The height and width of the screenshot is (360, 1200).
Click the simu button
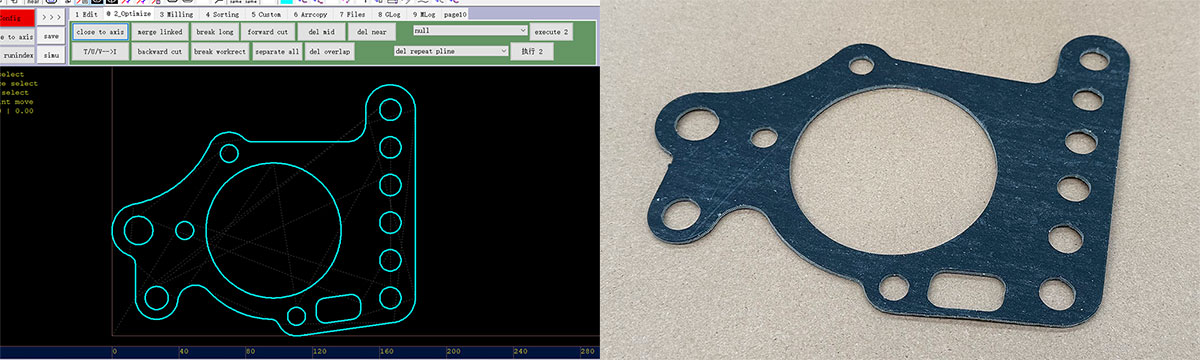pyautogui.click(x=52, y=55)
